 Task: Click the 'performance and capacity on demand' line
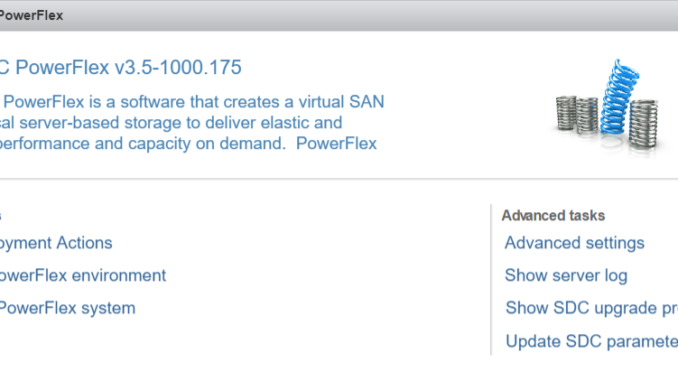[x=188, y=144]
